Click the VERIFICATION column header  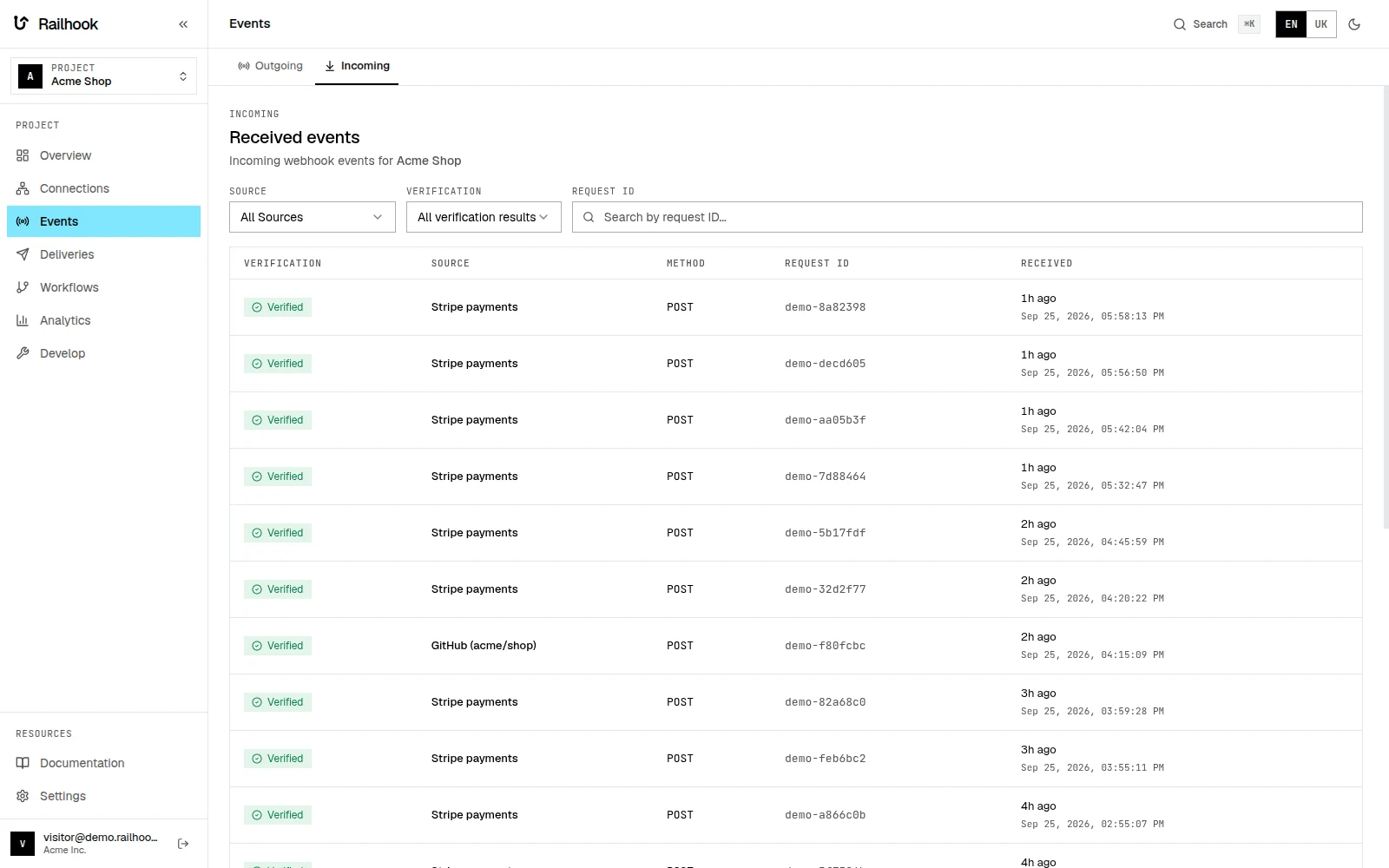tap(282, 263)
